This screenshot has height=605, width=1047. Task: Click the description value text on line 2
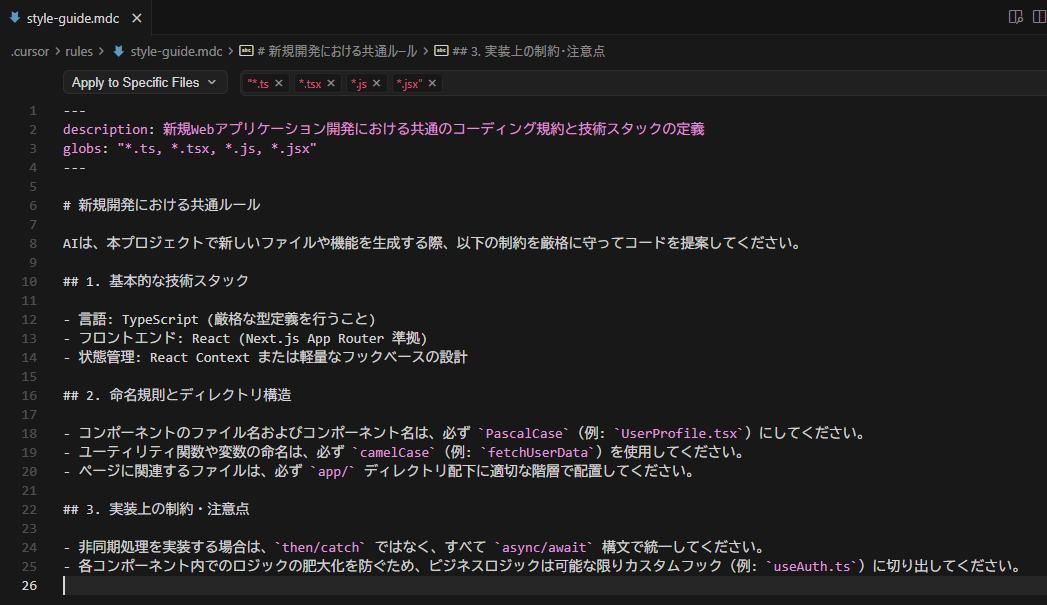click(433, 129)
